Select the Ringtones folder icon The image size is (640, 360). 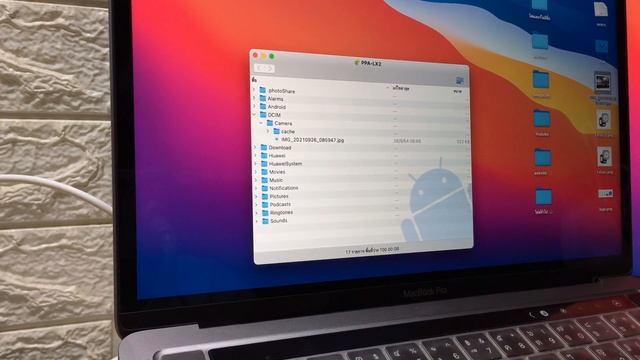coord(265,213)
